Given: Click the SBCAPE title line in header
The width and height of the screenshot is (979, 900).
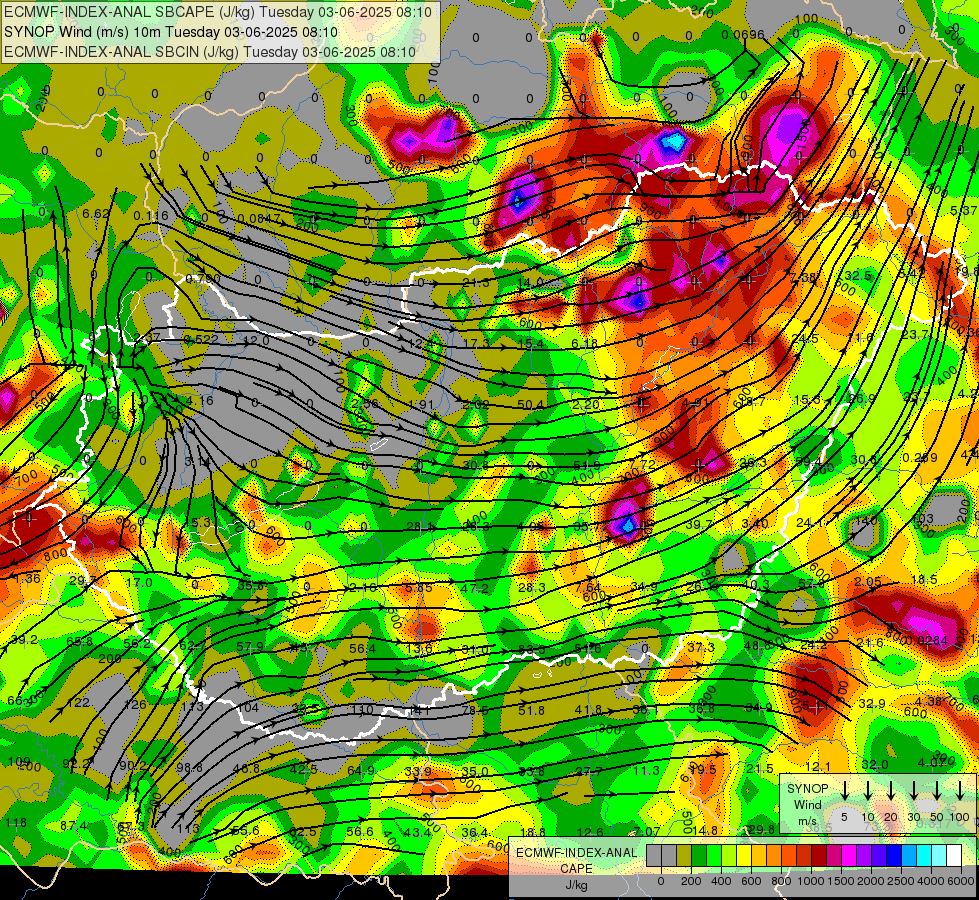Looking at the screenshot, I should [217, 12].
